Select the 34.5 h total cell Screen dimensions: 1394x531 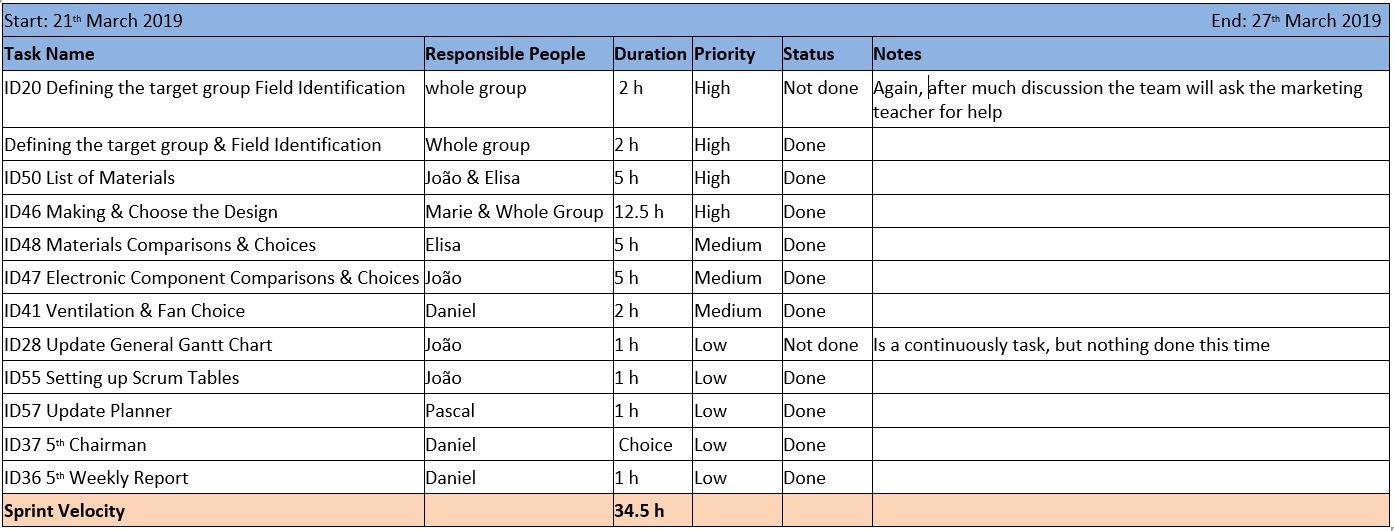639,511
